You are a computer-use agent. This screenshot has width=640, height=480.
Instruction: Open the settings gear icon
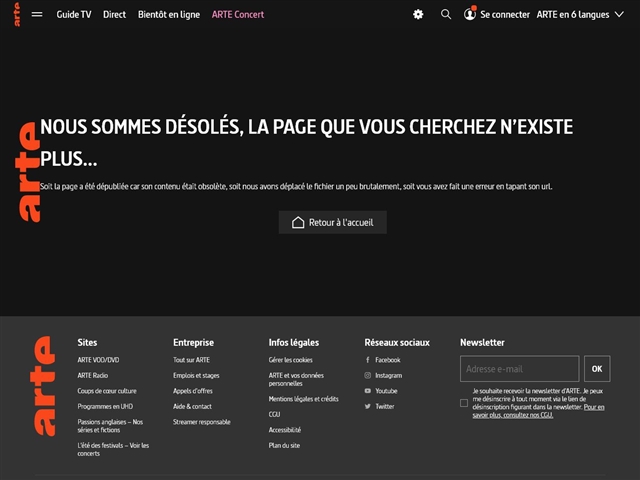coord(418,15)
